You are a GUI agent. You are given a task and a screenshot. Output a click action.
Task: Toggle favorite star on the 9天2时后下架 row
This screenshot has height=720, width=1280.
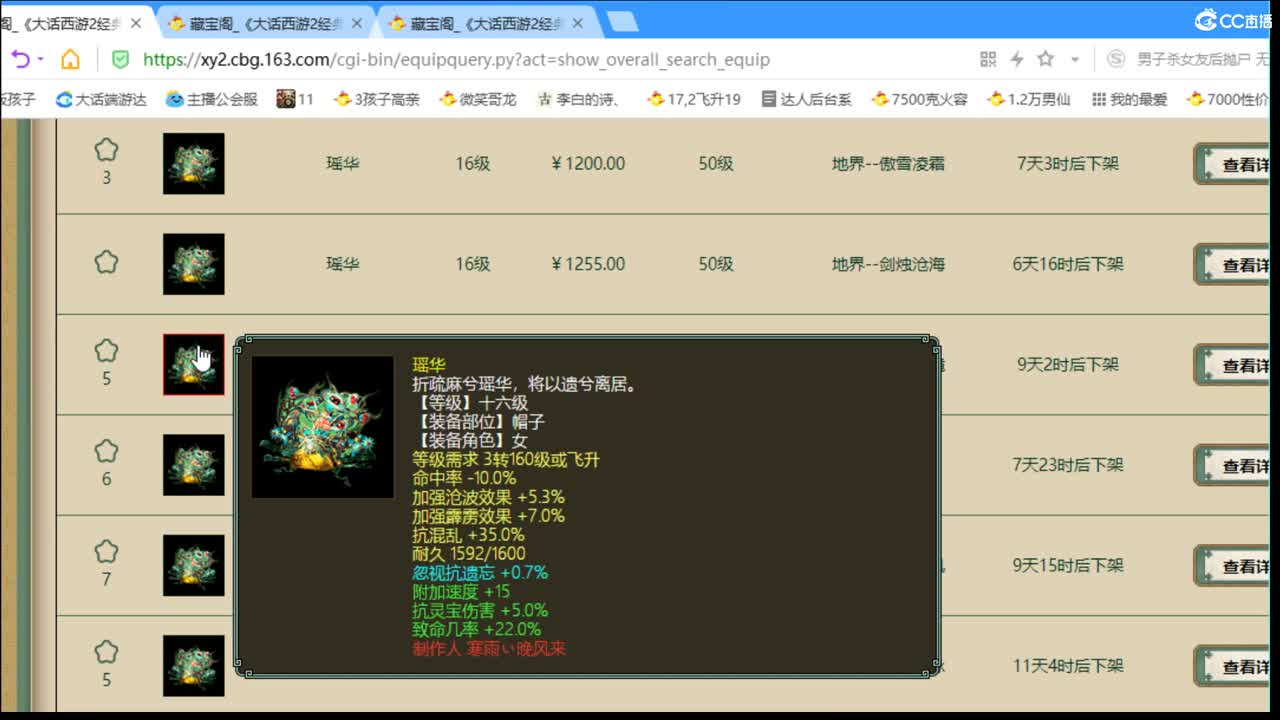point(106,351)
